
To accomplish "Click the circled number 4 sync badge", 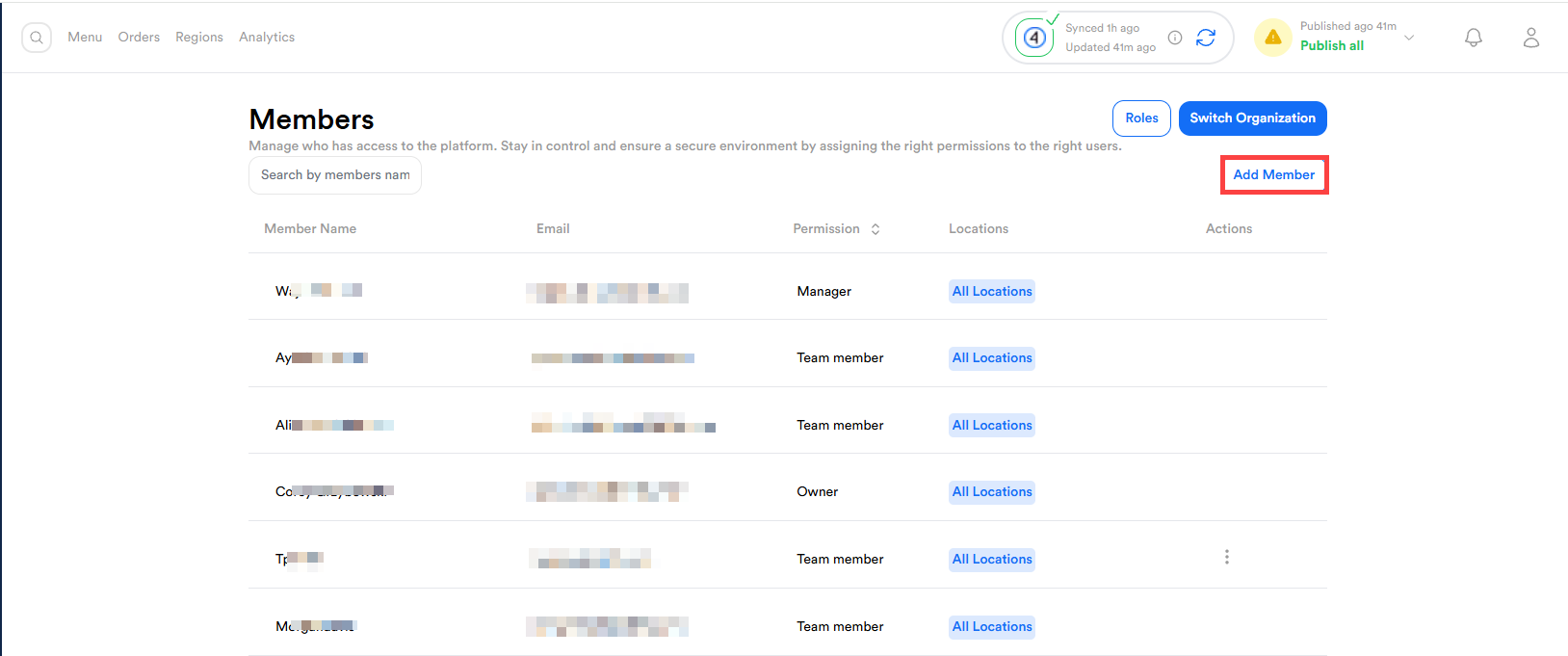I will pos(1034,38).
